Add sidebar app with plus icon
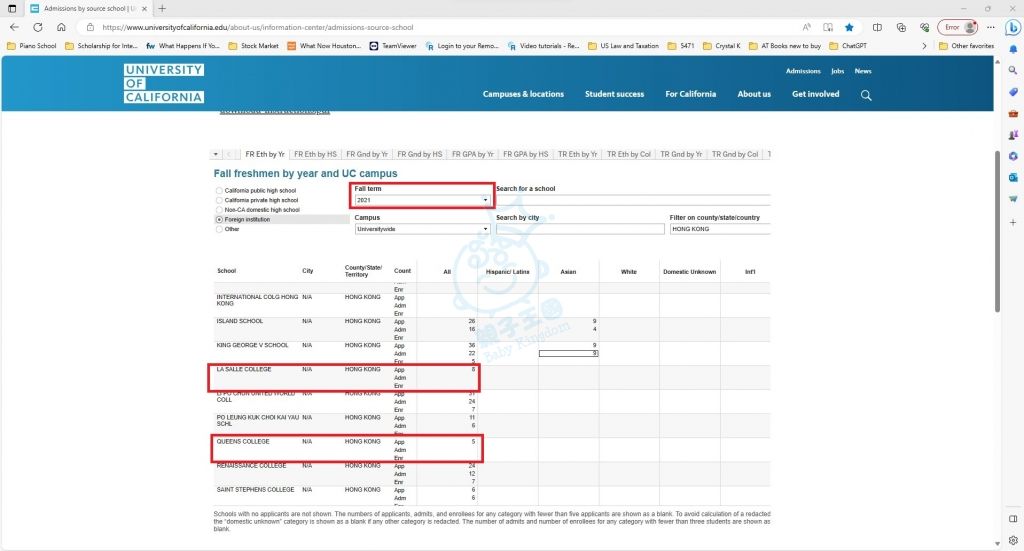Image resolution: width=1024 pixels, height=551 pixels. coord(1013,223)
